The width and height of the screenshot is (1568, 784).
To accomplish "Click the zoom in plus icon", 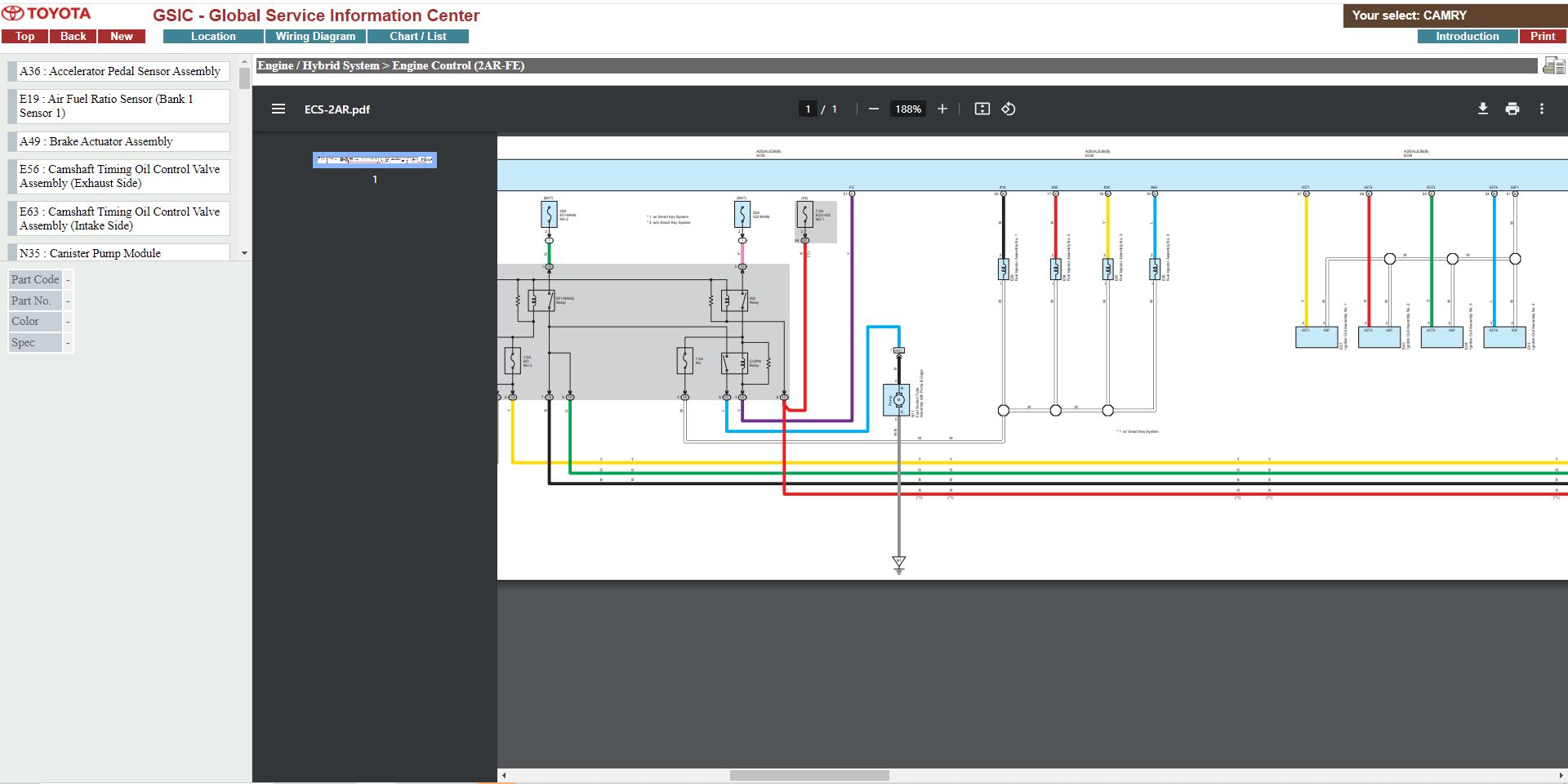I will pos(942,109).
